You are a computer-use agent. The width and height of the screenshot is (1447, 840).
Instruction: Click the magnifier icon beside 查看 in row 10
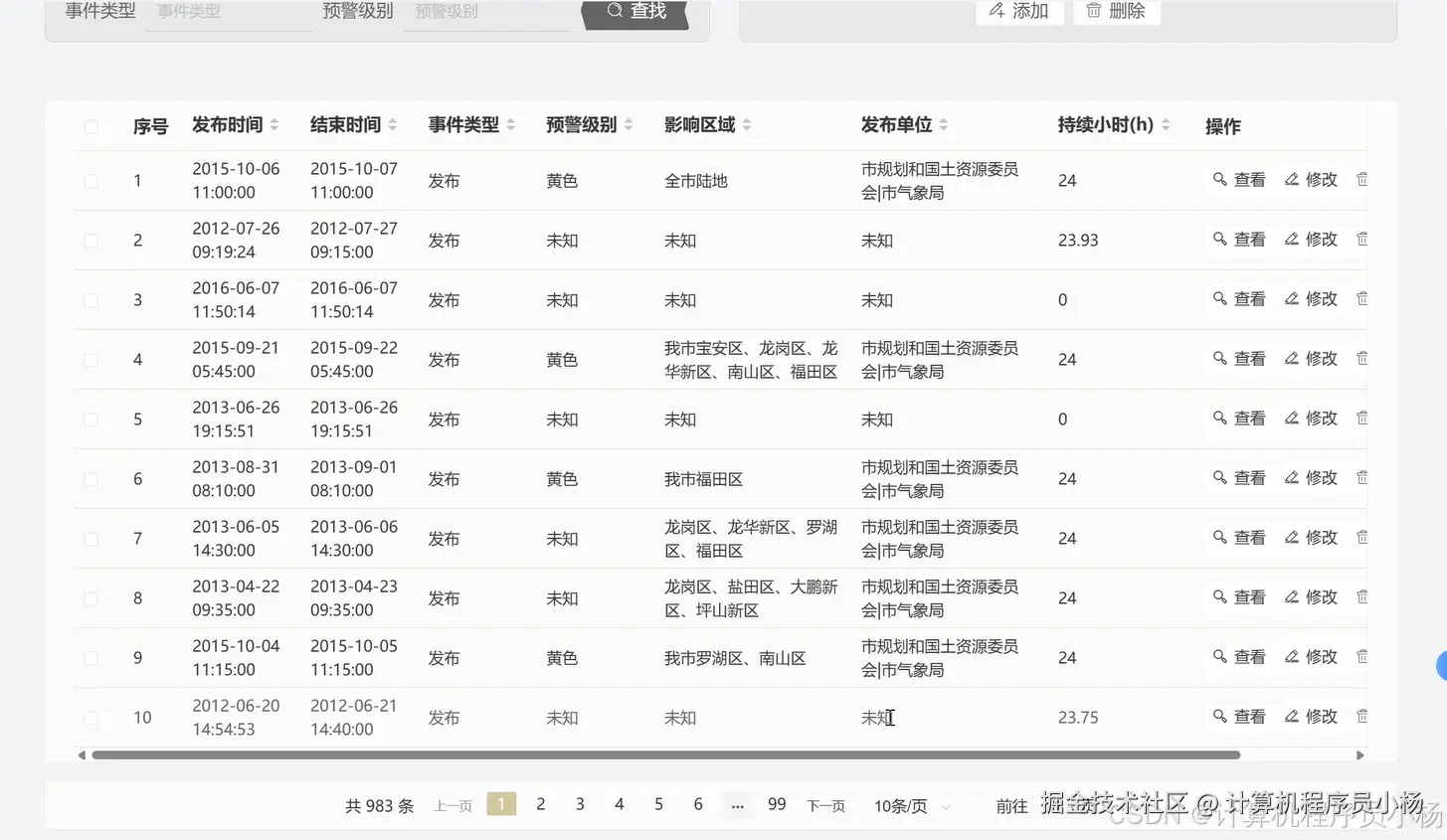(1221, 717)
